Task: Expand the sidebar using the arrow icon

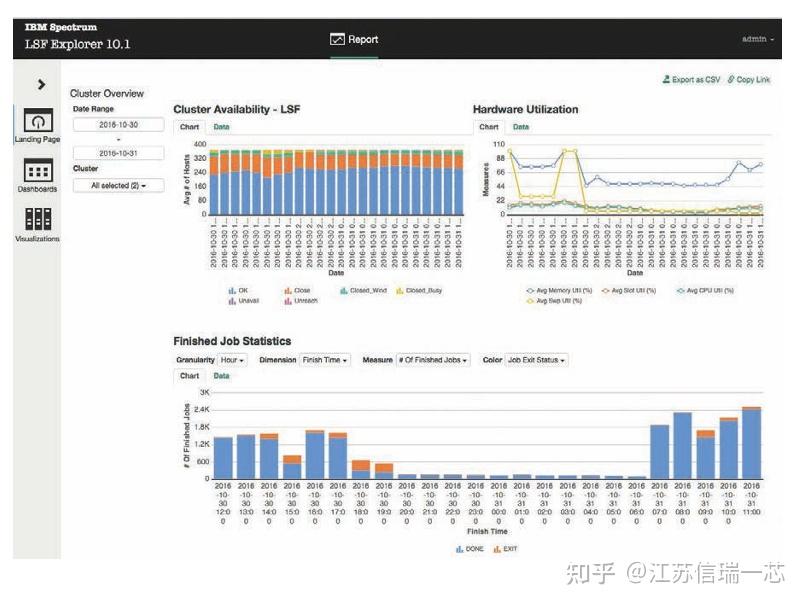Action: [x=39, y=84]
